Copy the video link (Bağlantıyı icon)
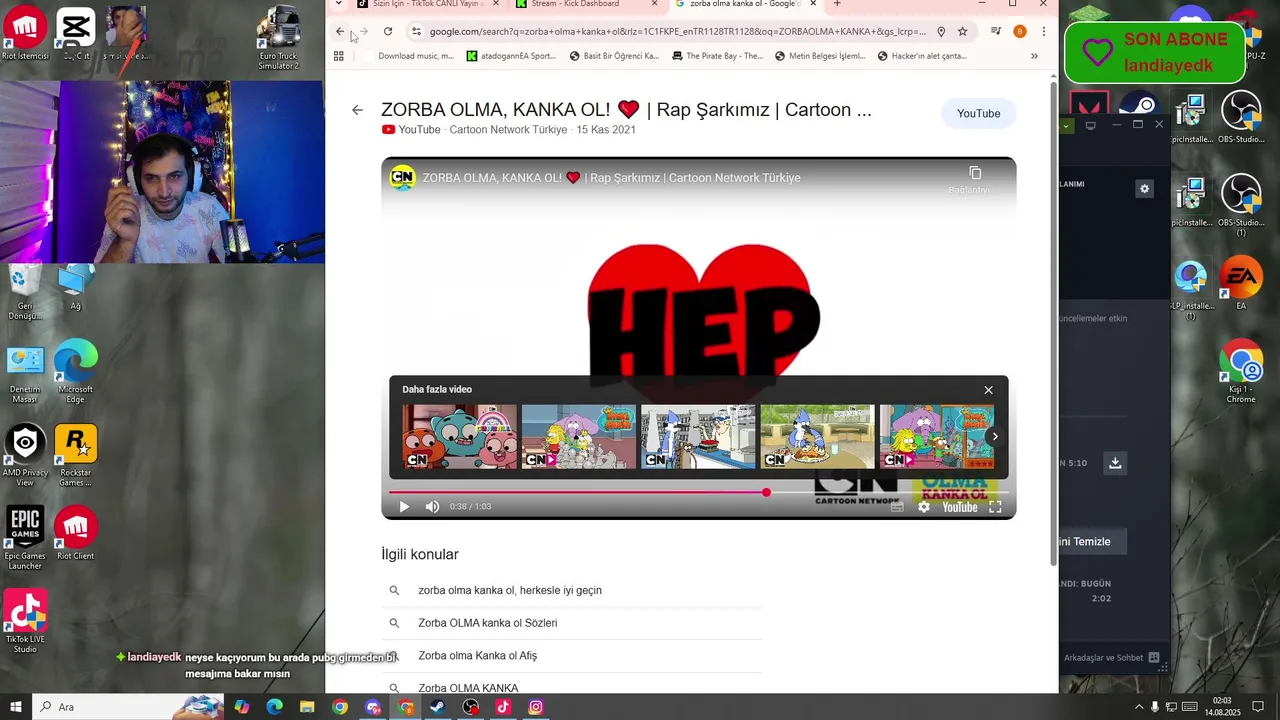This screenshot has width=1280, height=720. tap(975, 174)
